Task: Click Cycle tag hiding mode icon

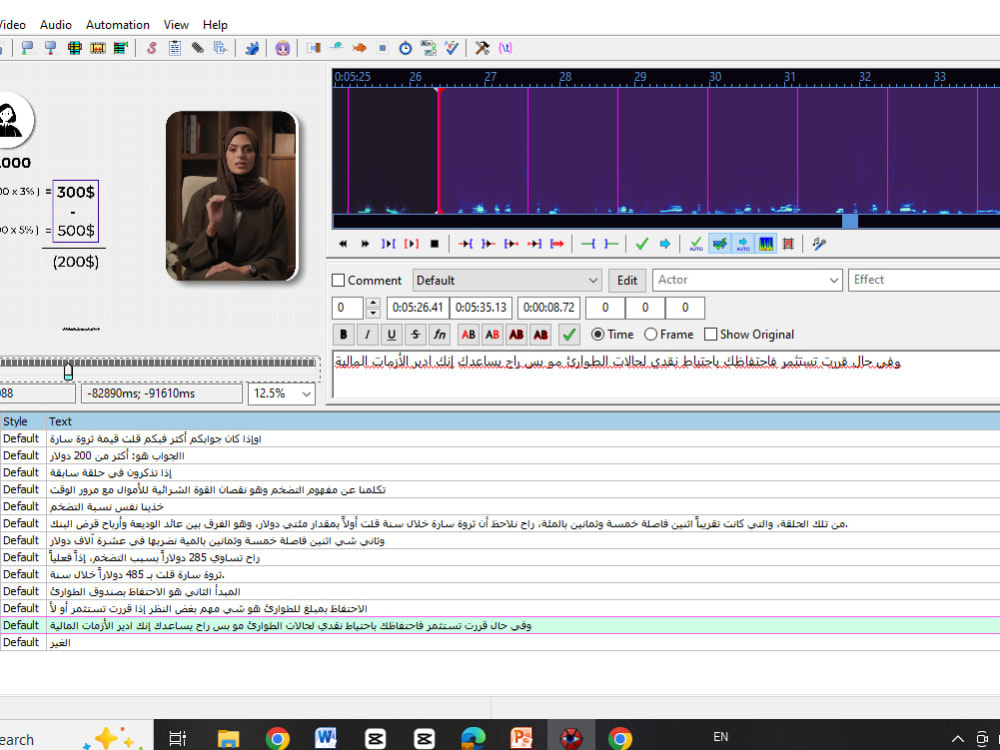Action: click(x=505, y=48)
